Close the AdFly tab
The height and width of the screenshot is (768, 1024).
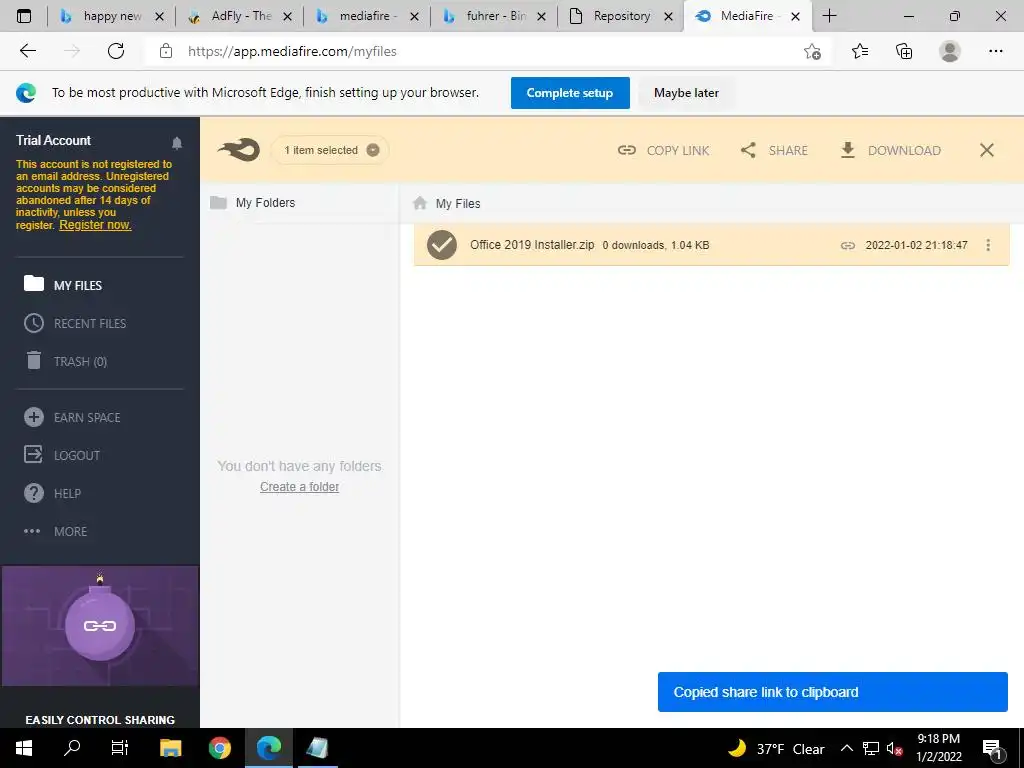click(287, 16)
